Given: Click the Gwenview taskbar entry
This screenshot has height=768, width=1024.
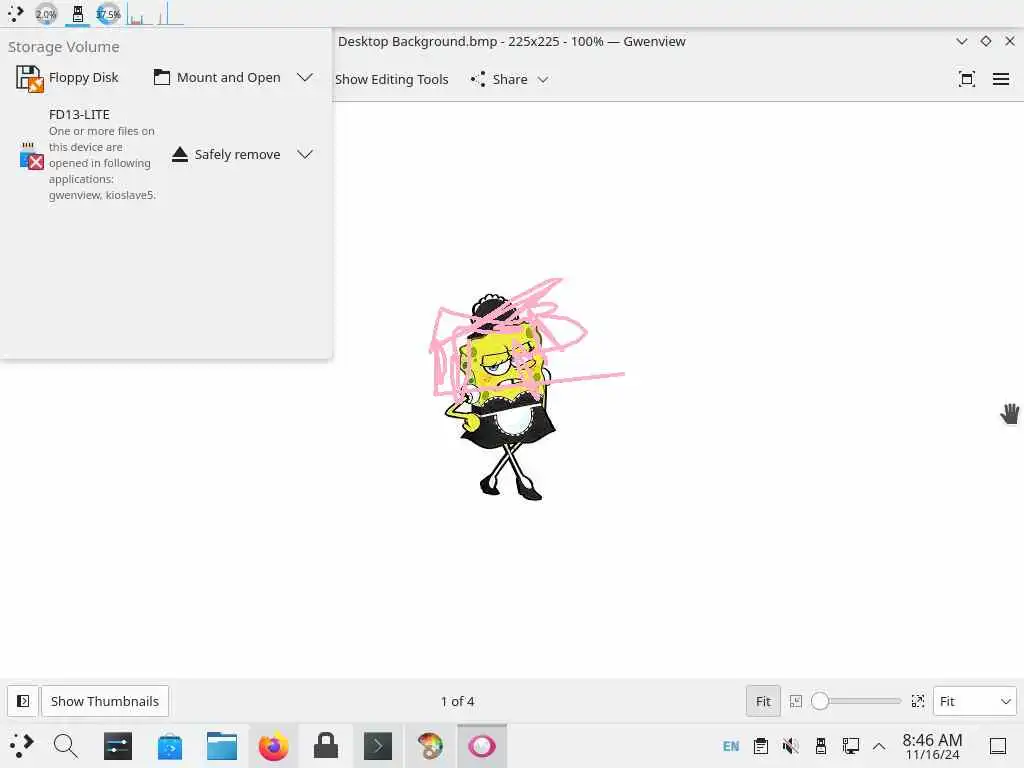Looking at the screenshot, I should pyautogui.click(x=482, y=746).
